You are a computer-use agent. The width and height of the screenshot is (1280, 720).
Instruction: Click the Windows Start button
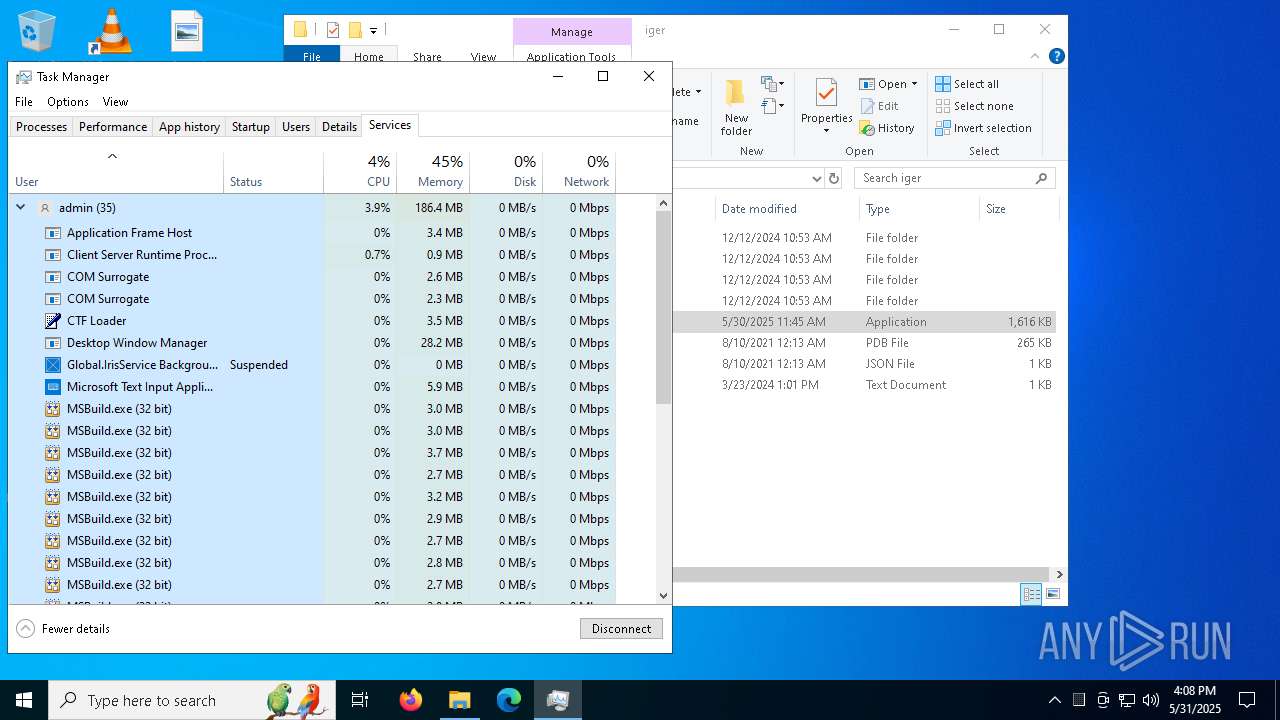(x=24, y=700)
